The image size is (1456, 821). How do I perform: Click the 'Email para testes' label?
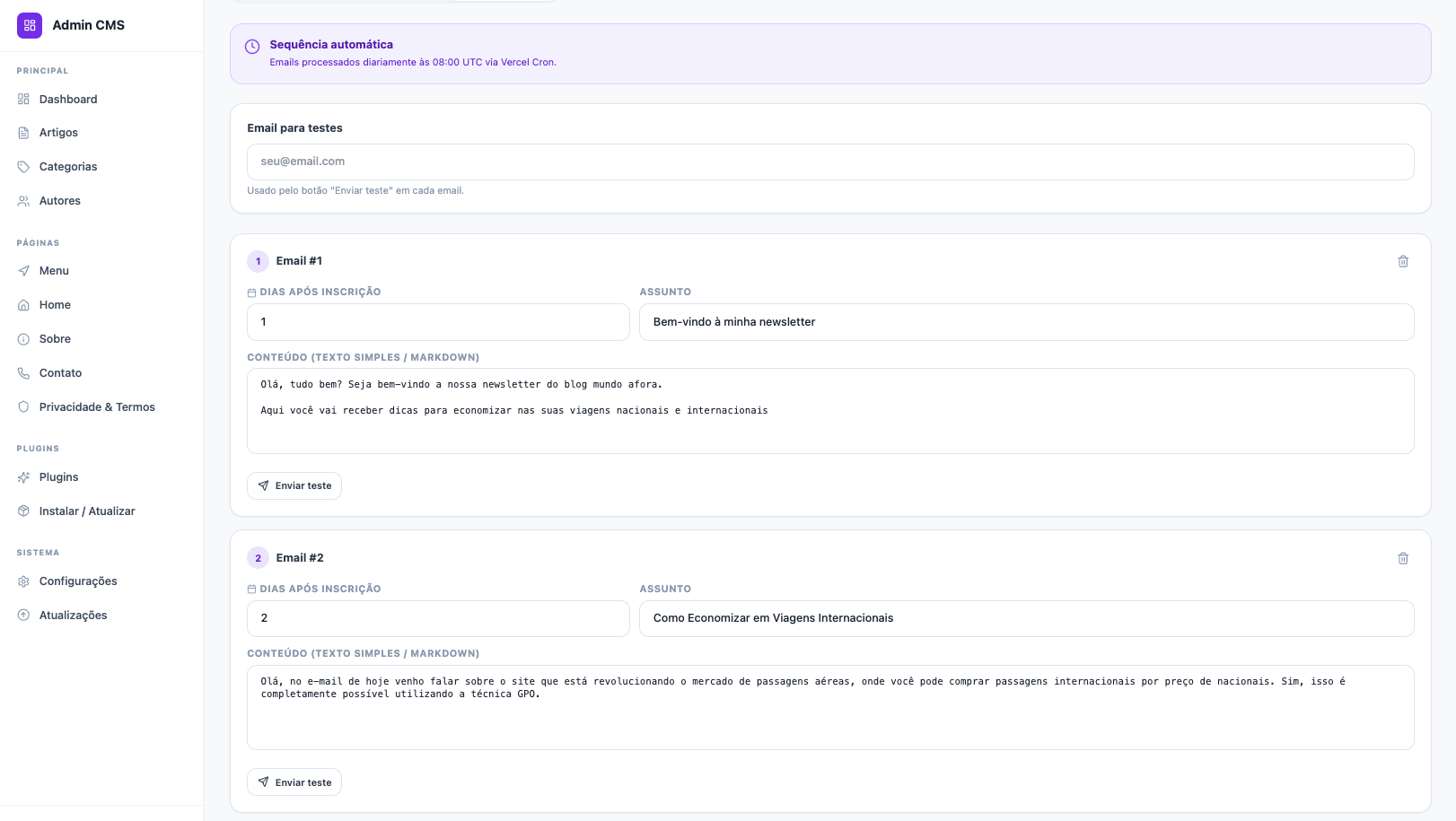pos(294,128)
